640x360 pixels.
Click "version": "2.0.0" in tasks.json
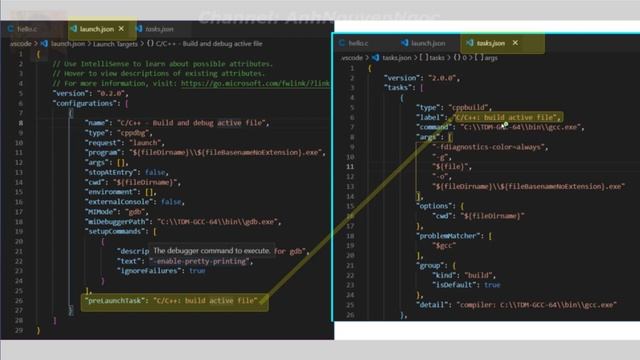coord(421,78)
